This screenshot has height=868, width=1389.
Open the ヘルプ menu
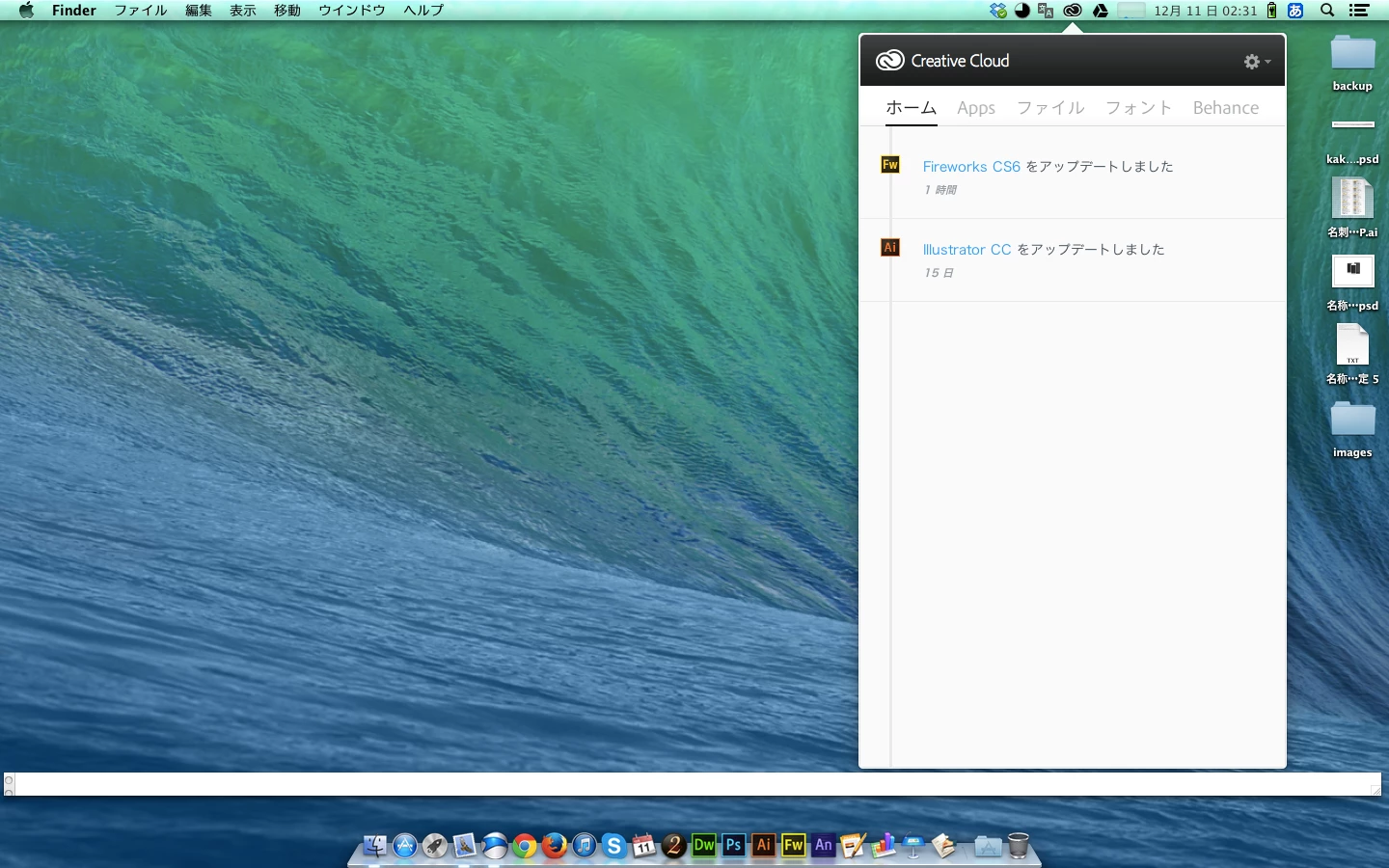coord(423,11)
